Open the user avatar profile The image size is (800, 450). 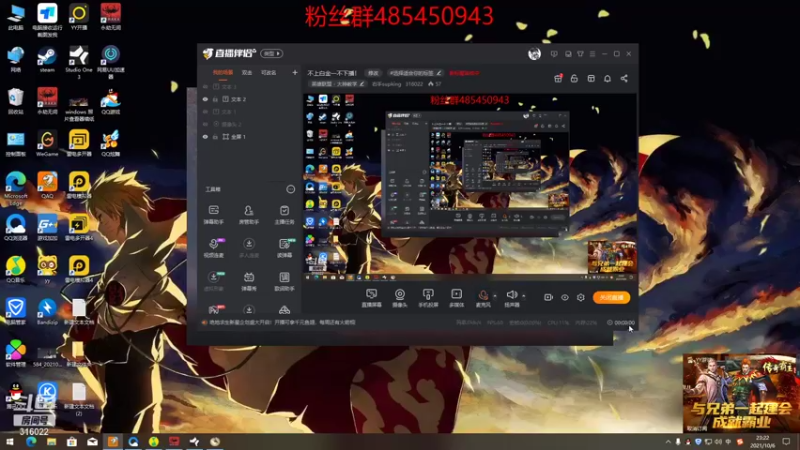(x=534, y=54)
